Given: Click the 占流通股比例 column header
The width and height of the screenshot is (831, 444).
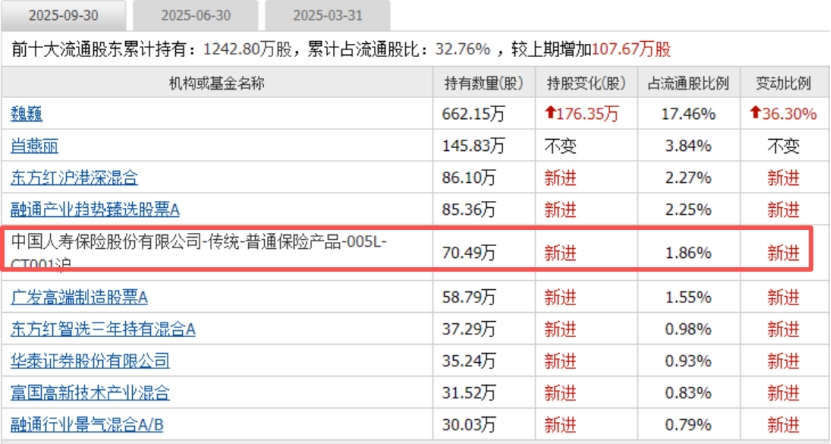Looking at the screenshot, I should (688, 83).
